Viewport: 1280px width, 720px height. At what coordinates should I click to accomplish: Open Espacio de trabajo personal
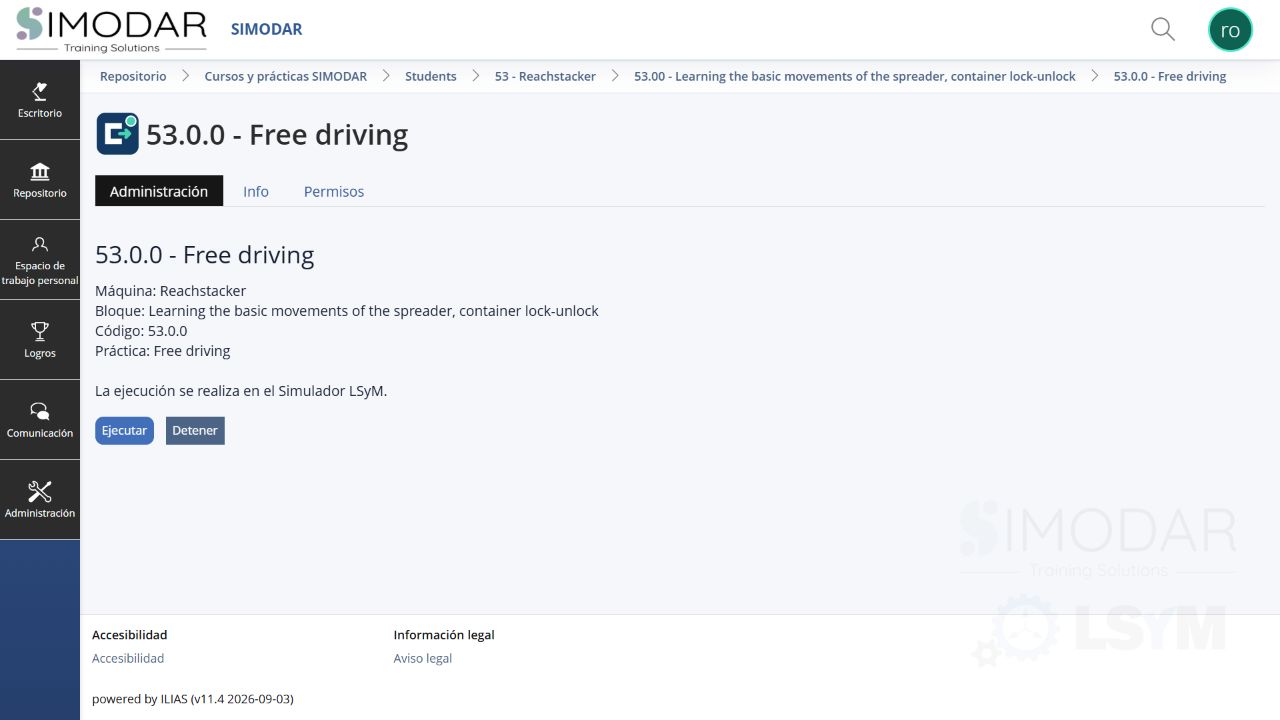pos(40,260)
